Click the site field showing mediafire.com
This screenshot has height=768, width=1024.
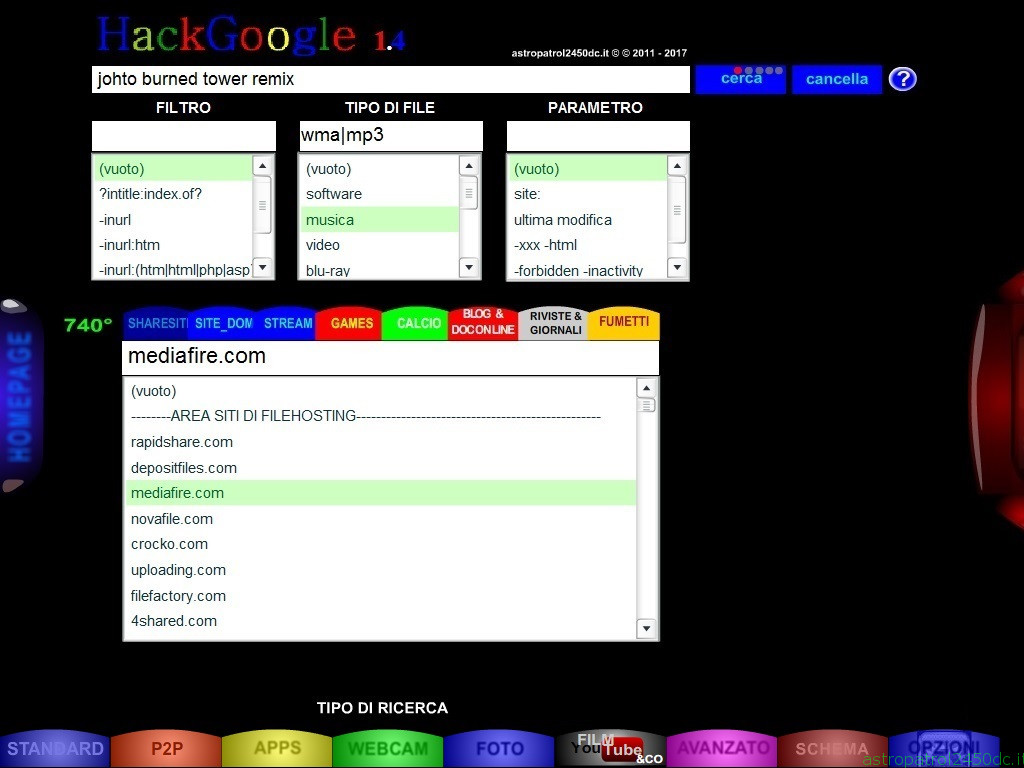pyautogui.click(x=391, y=357)
